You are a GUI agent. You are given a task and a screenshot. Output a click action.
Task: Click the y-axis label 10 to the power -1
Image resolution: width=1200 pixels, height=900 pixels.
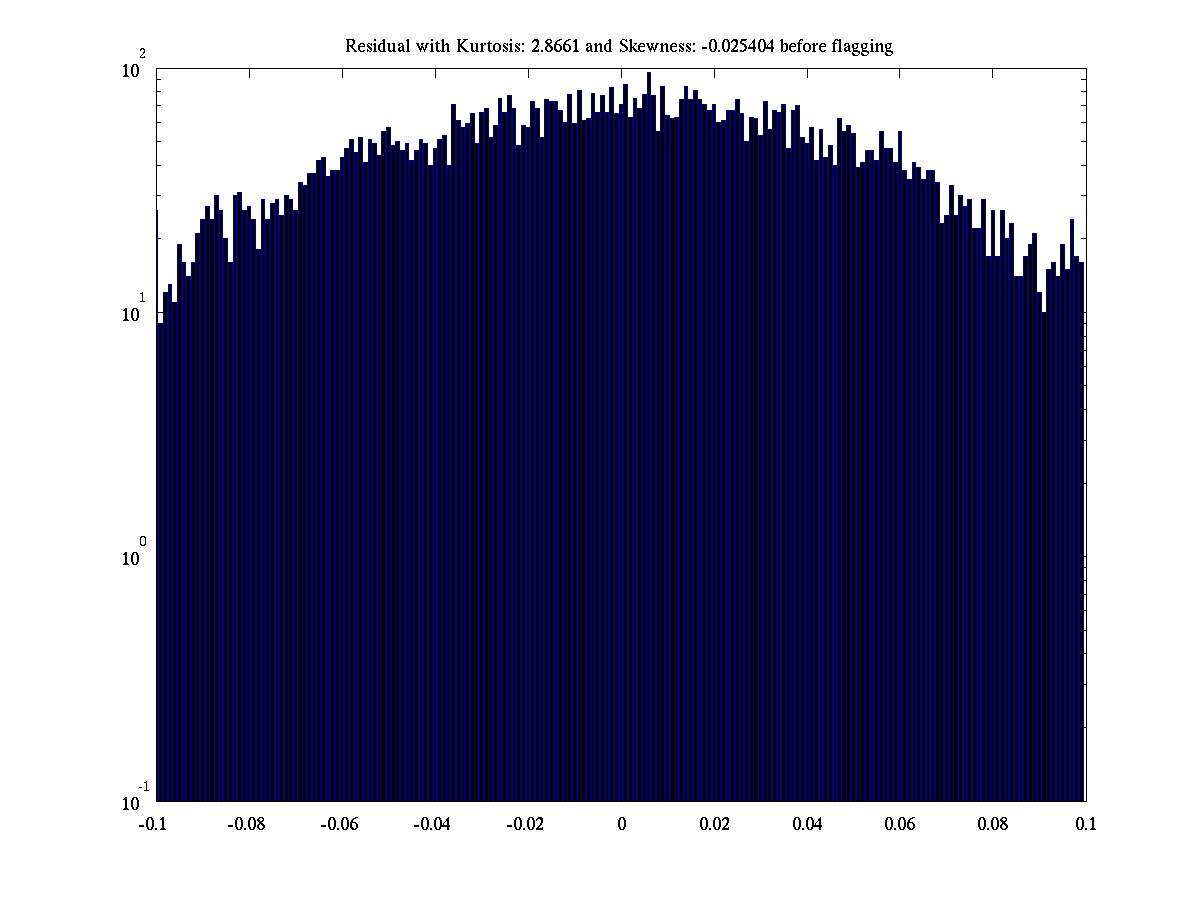pos(135,797)
